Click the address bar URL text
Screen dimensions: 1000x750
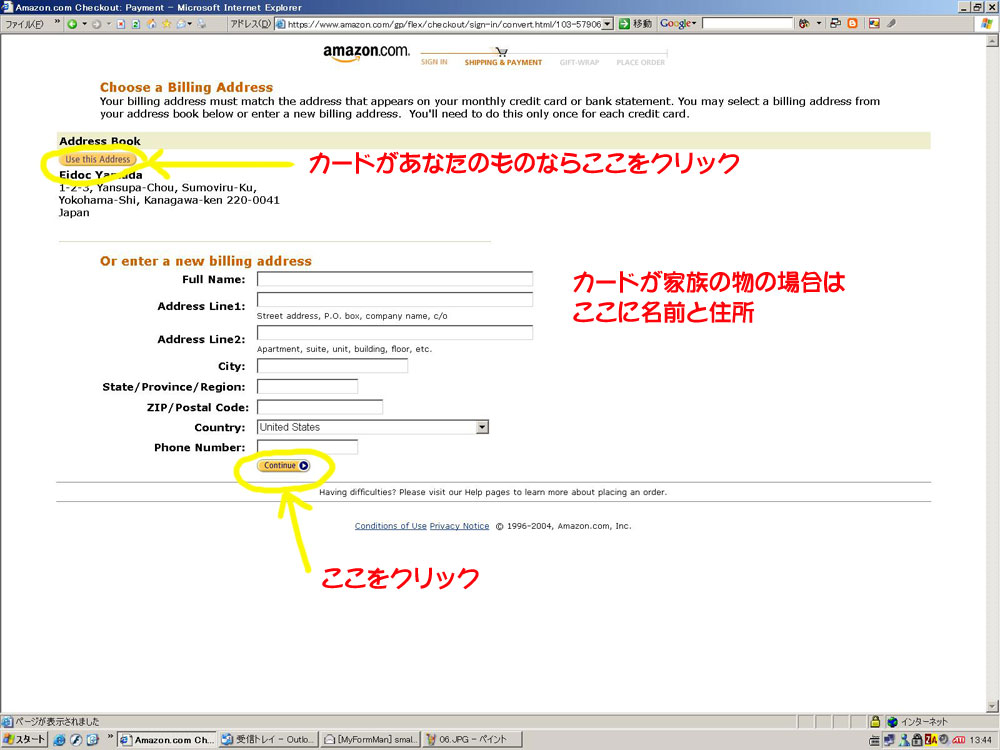(x=444, y=24)
